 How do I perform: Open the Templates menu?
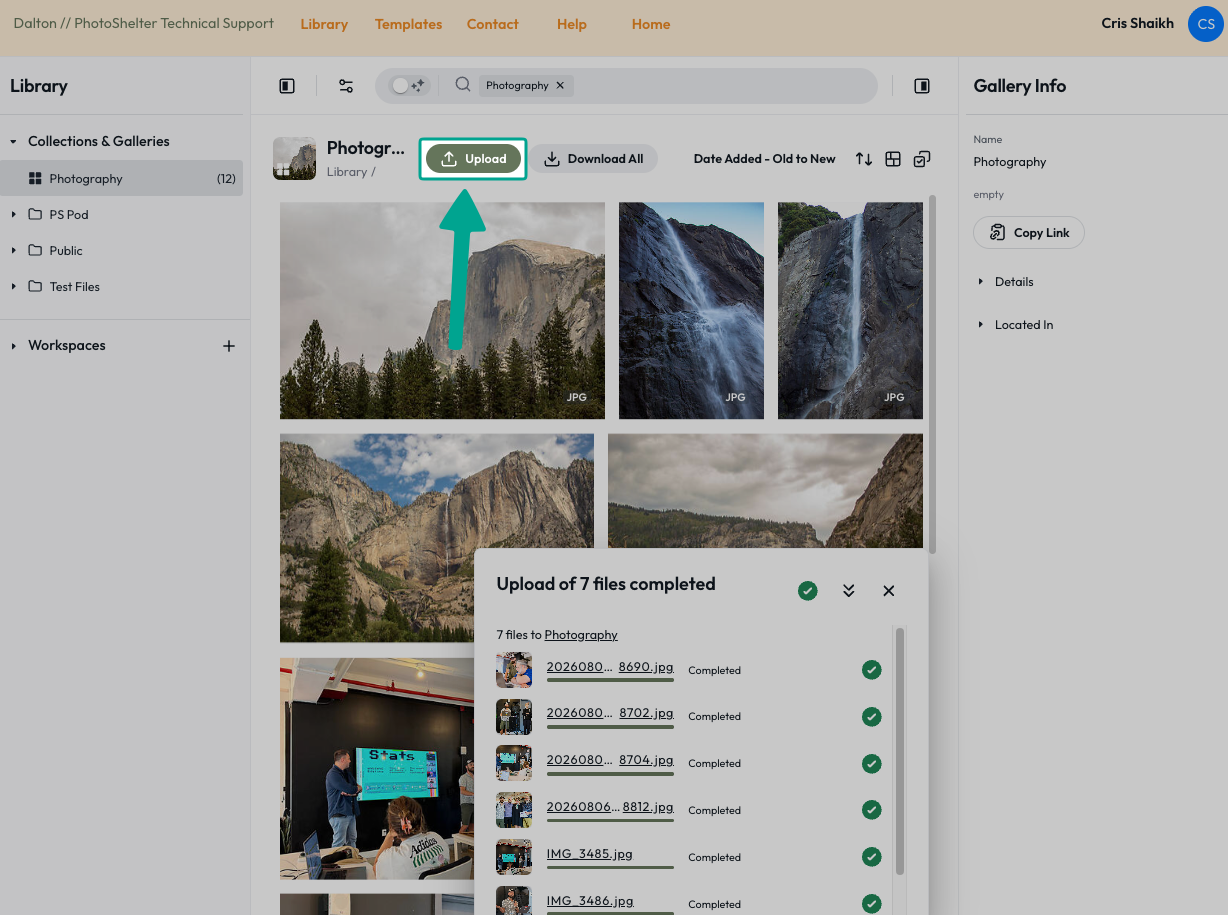coord(408,24)
